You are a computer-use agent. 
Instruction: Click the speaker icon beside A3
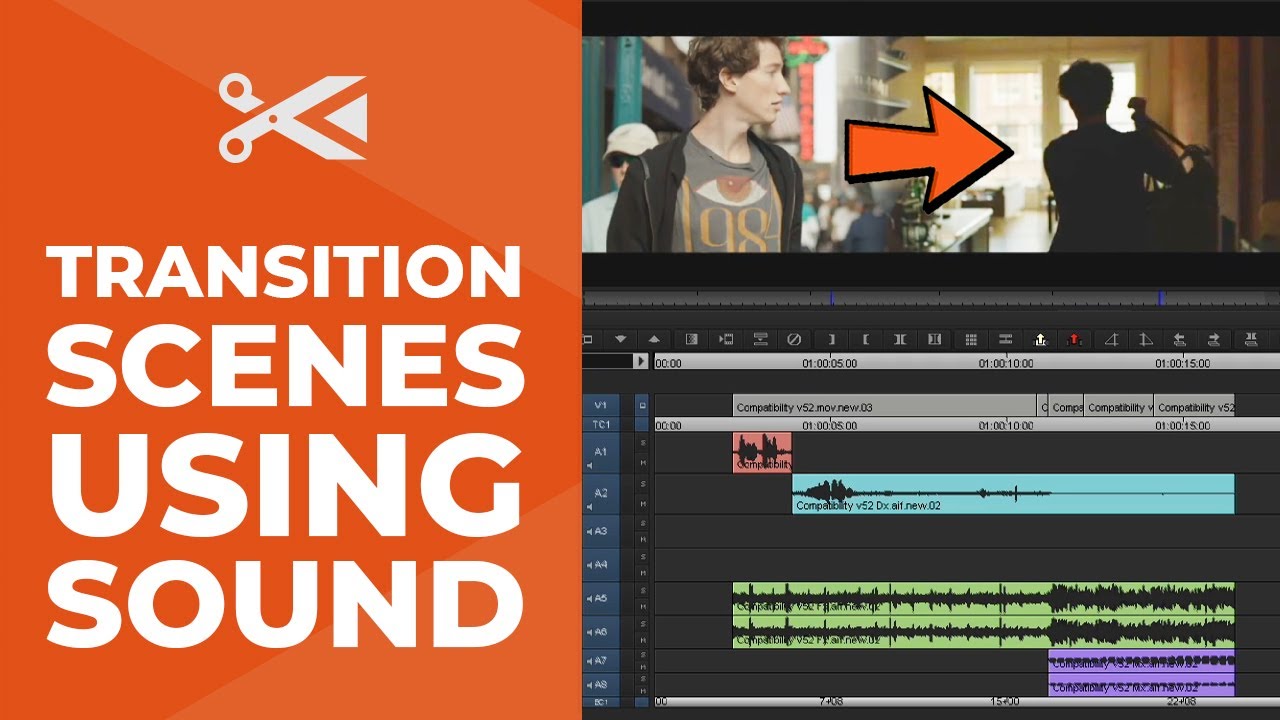[x=589, y=531]
